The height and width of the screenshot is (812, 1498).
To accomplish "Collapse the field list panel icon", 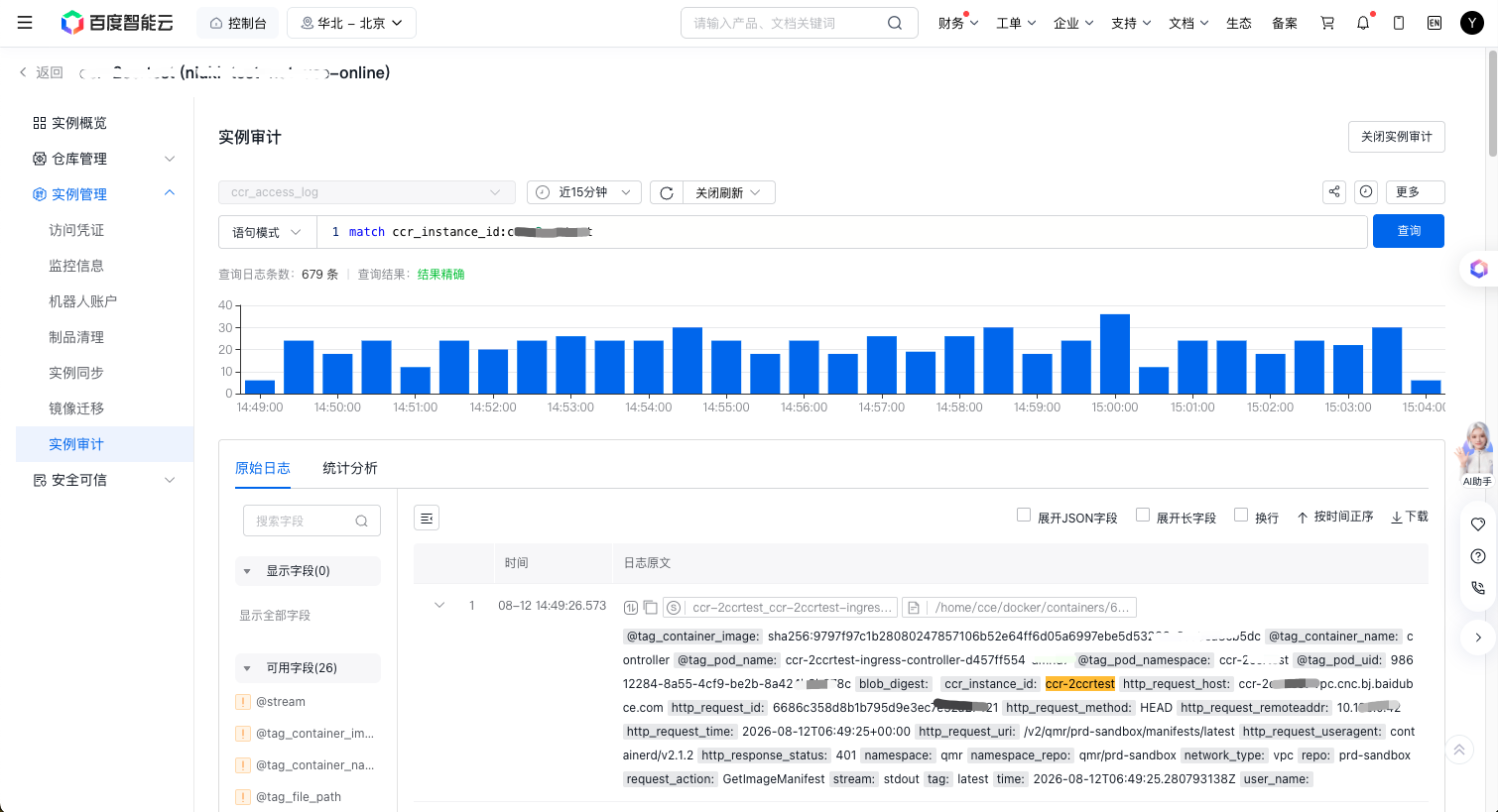I will click(x=427, y=518).
